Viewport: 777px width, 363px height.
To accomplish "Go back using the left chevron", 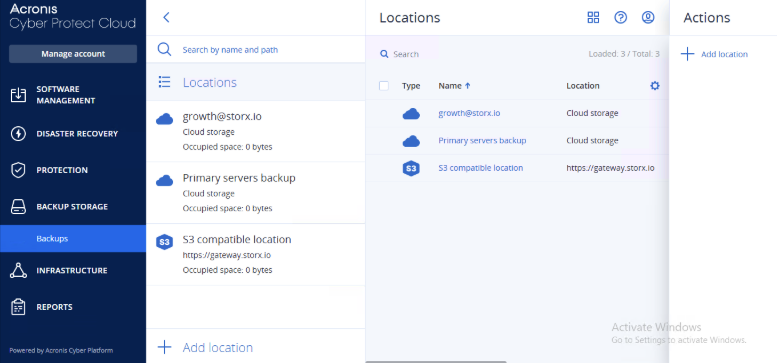I will [166, 17].
